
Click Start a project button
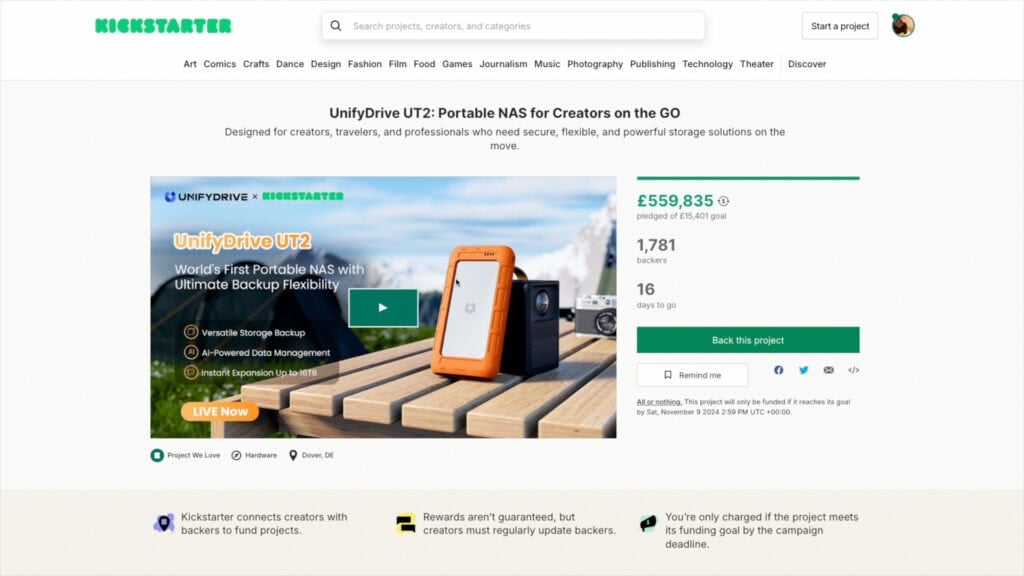click(x=840, y=26)
